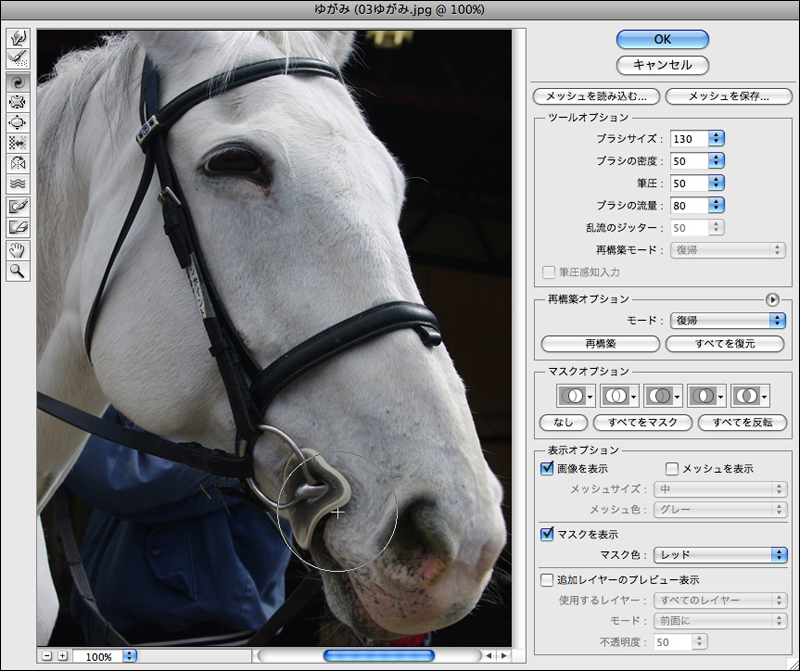
Task: Open the マスク色 dropdown showing レッド
Action: pos(720,554)
